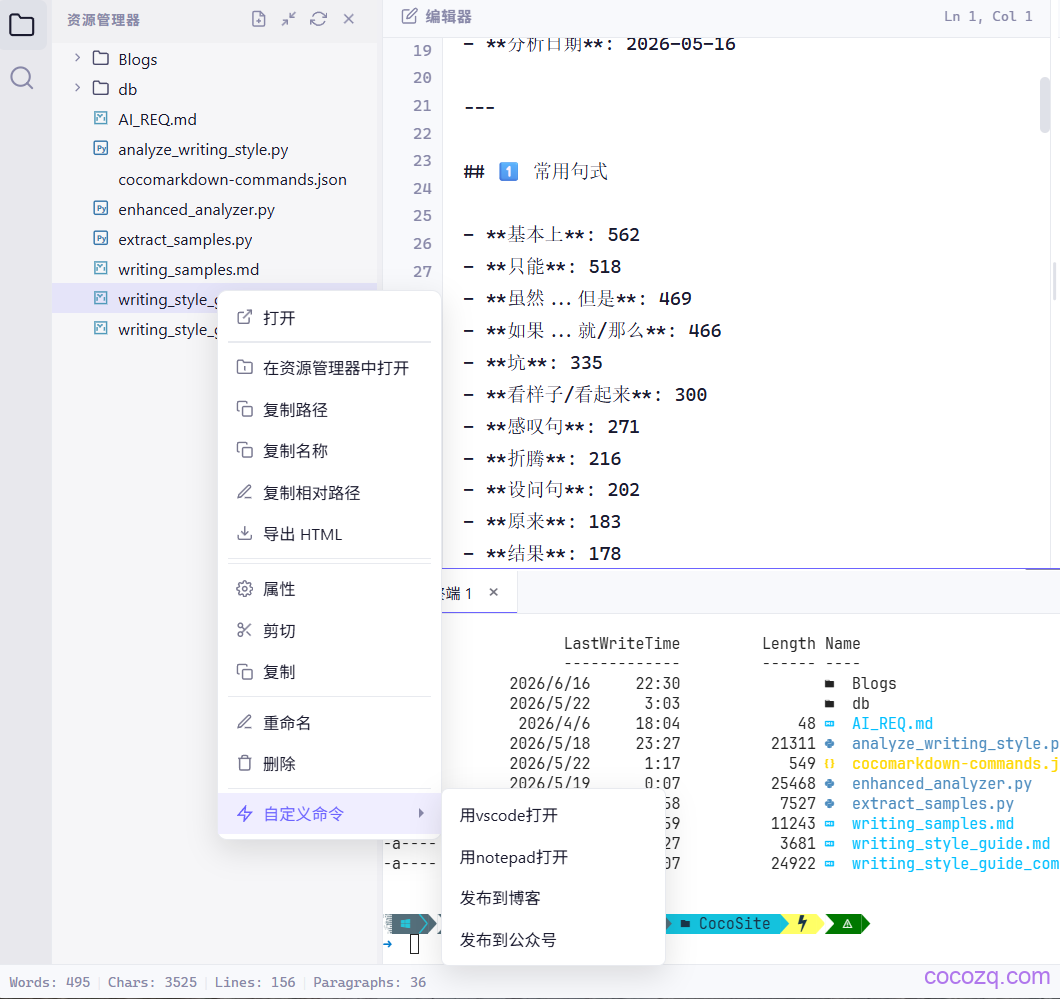This screenshot has width=1060, height=999.
Task: Select 用vscode打开 in submenu
Action: (553, 815)
